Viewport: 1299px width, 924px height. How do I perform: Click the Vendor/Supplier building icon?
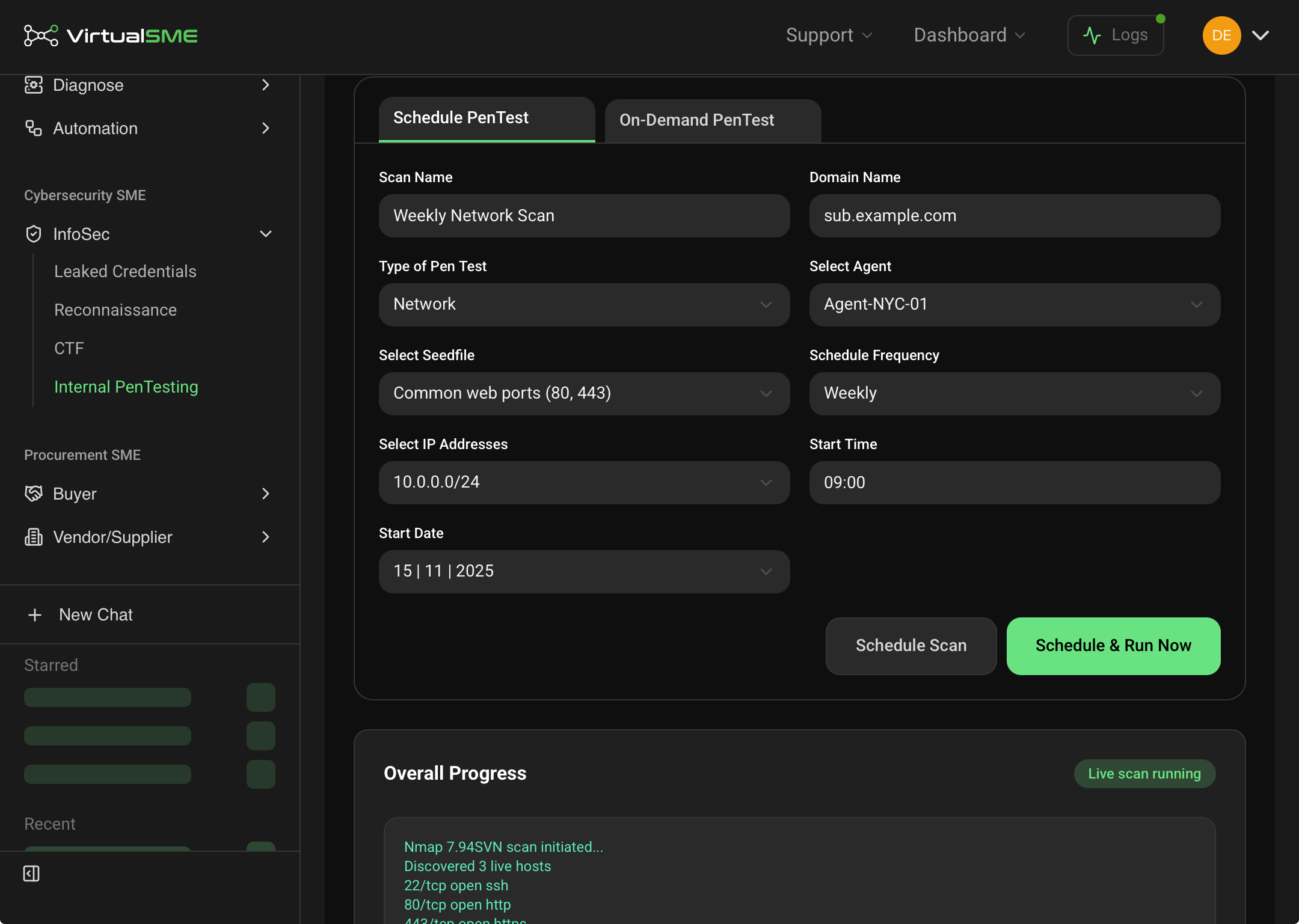click(33, 537)
